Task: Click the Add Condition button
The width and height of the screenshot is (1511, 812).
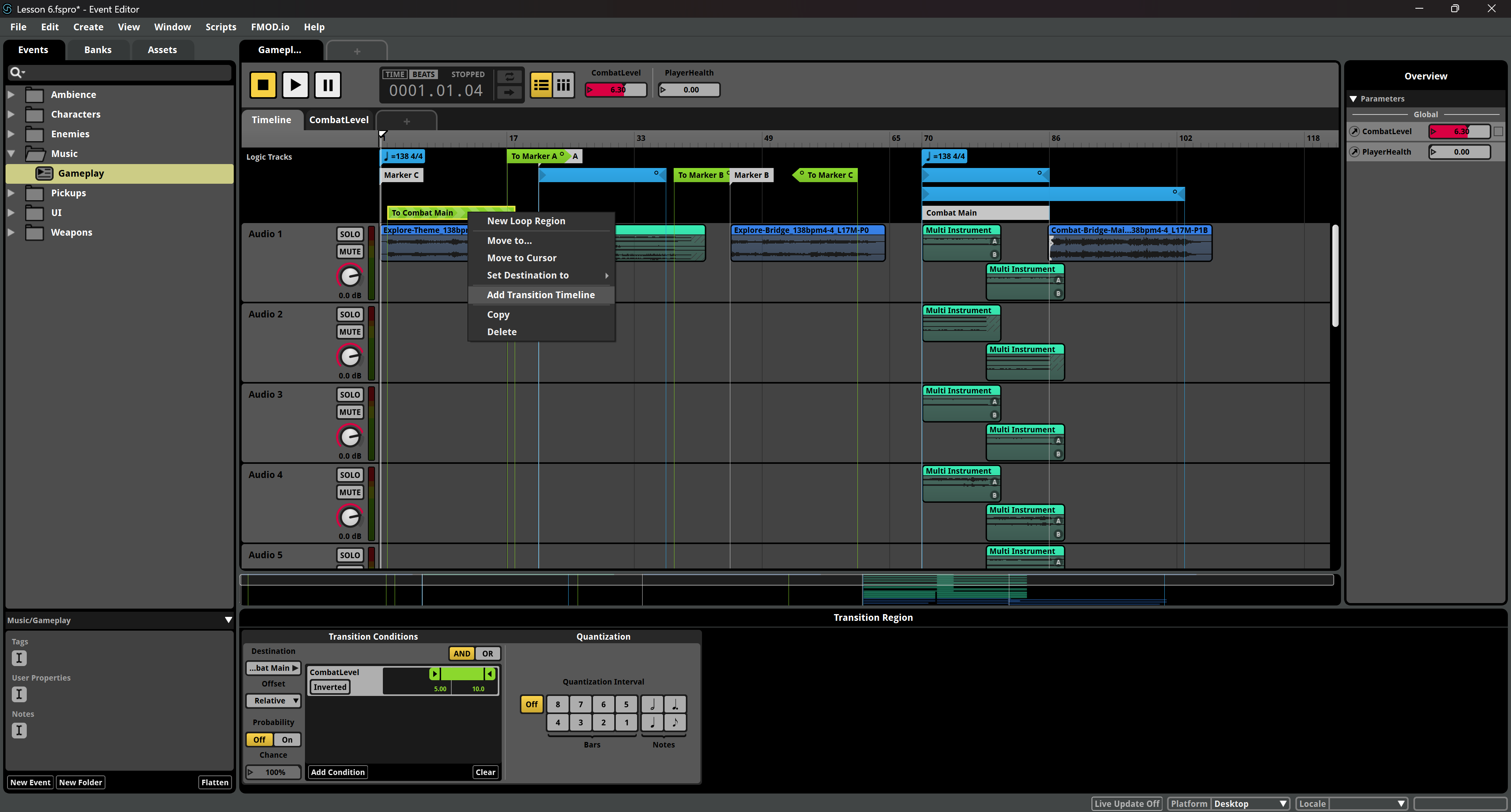Action: pos(337,772)
